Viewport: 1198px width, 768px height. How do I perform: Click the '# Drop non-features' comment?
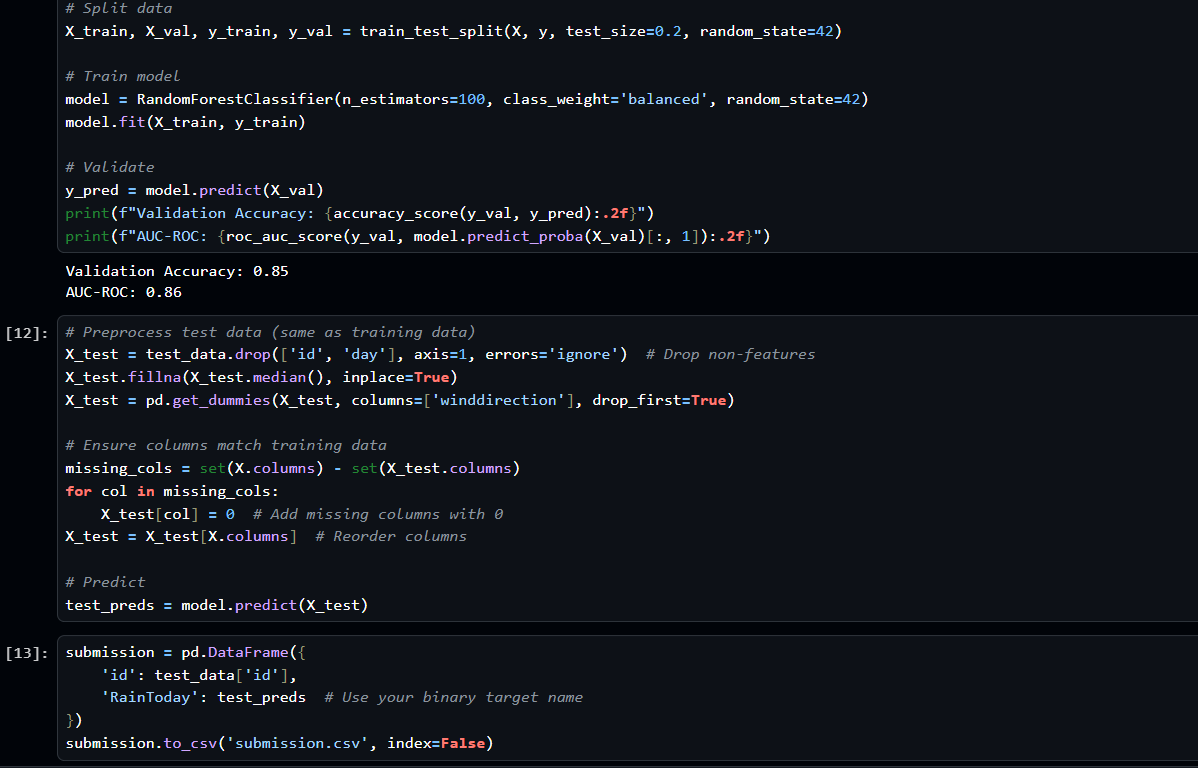730,355
